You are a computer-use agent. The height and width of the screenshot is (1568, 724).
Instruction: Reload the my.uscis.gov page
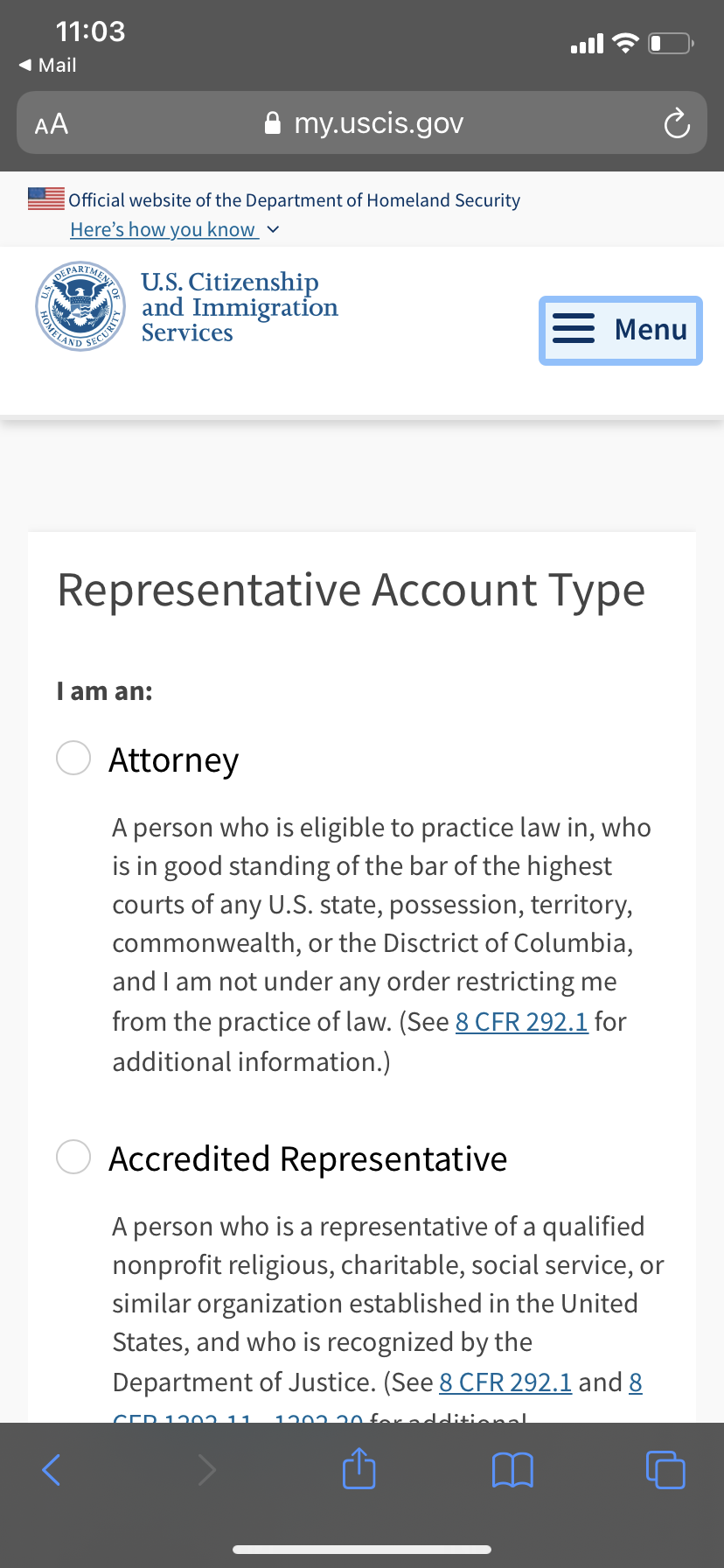pyautogui.click(x=676, y=123)
